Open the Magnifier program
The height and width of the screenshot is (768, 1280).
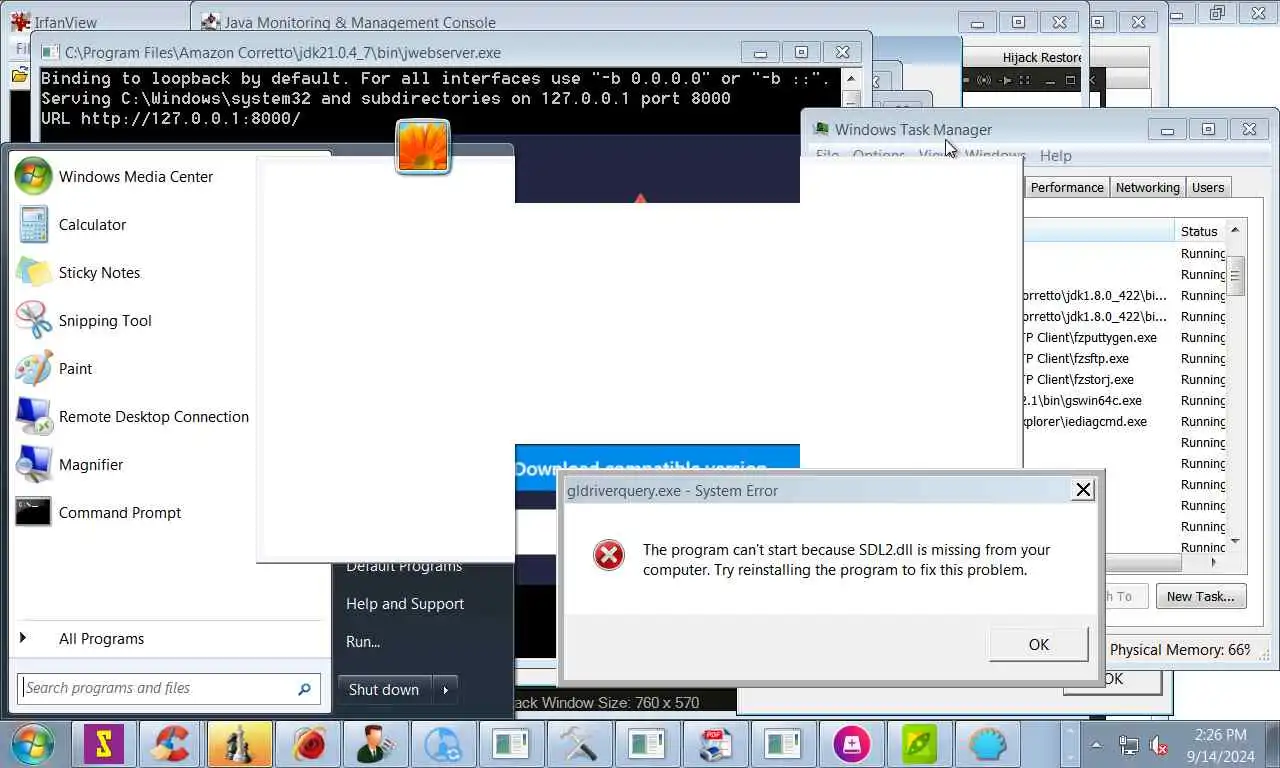click(91, 465)
